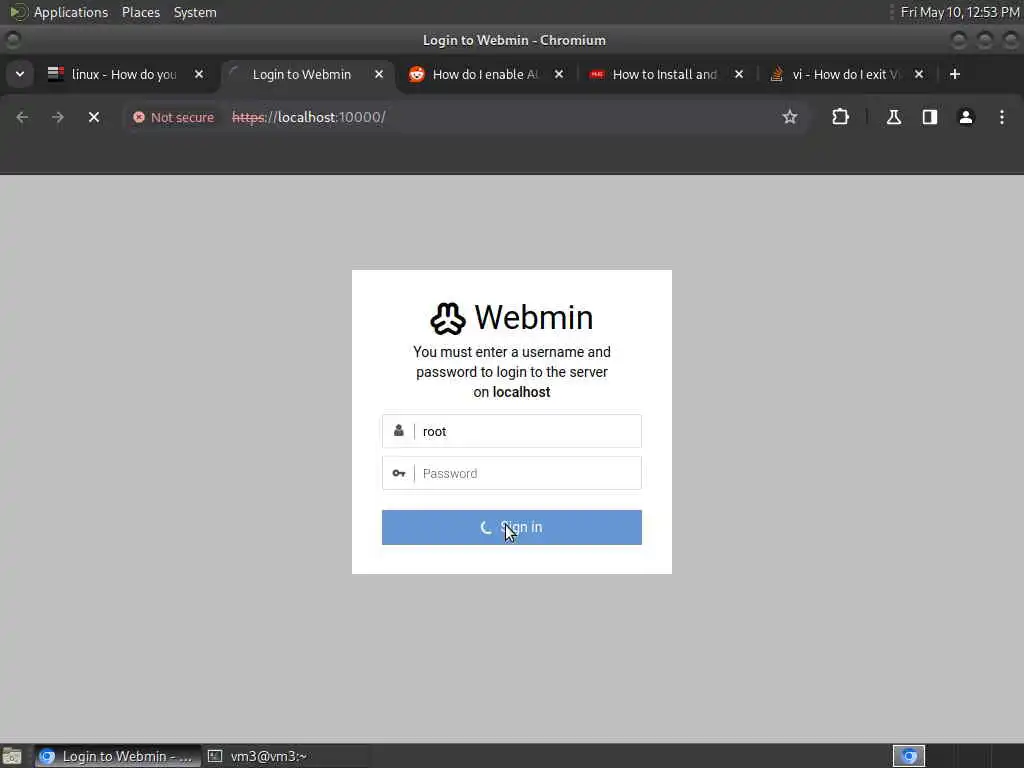
Task: Click the Webmin logo icon
Action: [x=447, y=318]
